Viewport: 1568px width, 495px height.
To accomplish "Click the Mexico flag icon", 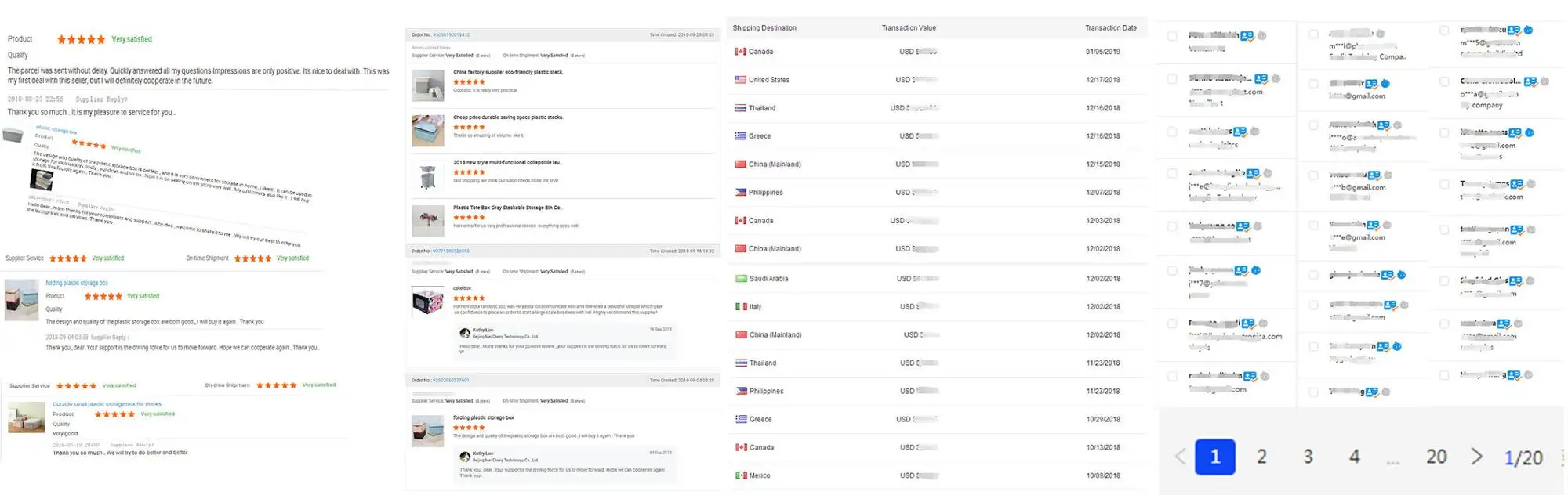I will click(x=741, y=475).
